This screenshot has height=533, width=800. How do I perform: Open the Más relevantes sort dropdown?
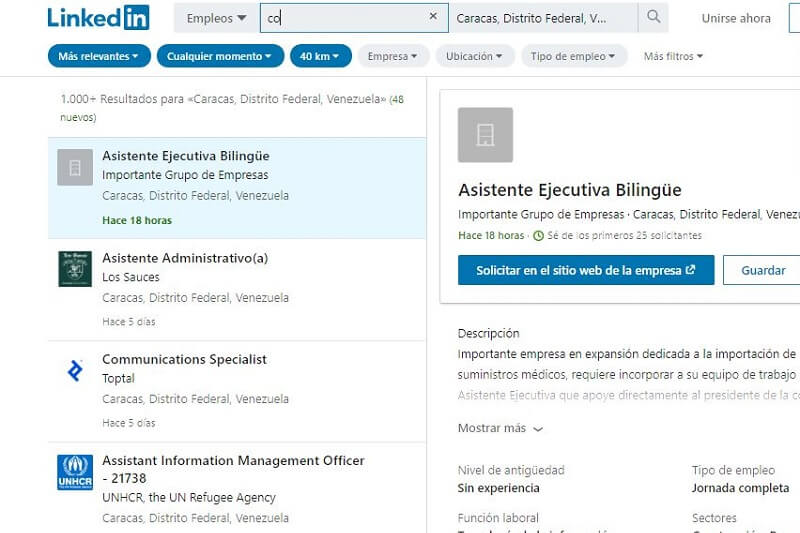pyautogui.click(x=99, y=56)
